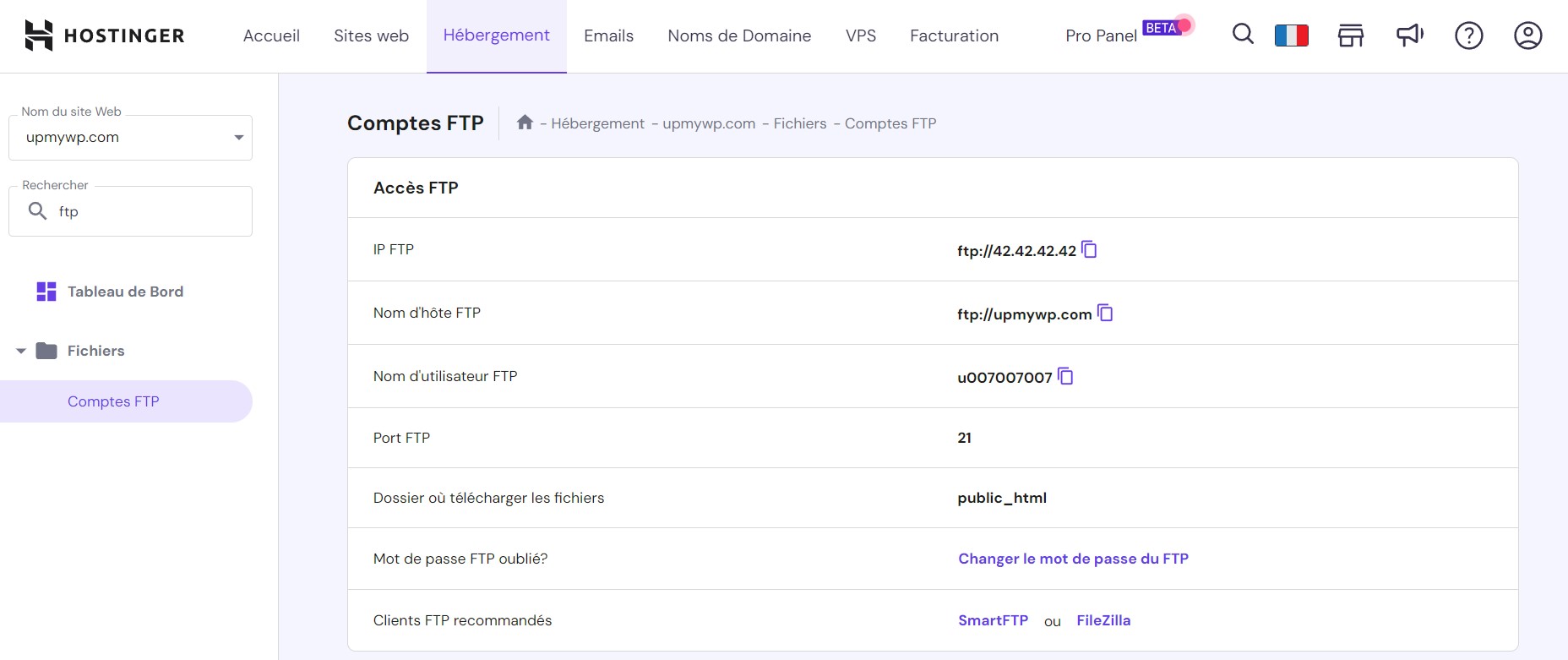
Task: Click the ftp://42.42.42.42 value
Action: (x=1016, y=251)
